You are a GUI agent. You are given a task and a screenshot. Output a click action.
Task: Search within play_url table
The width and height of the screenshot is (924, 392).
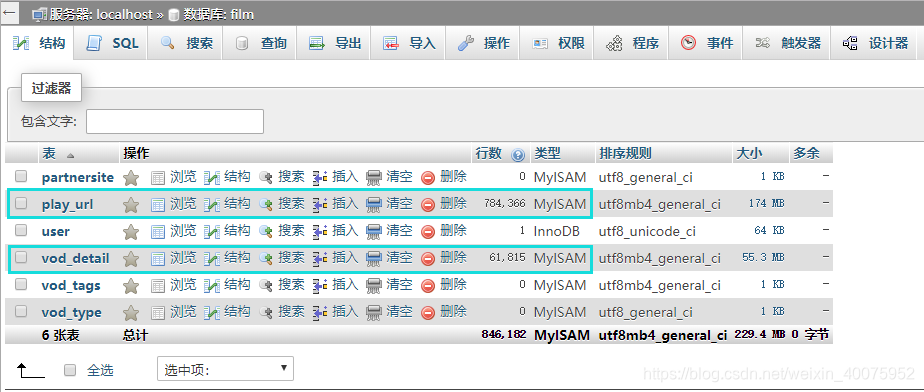tap(282, 204)
